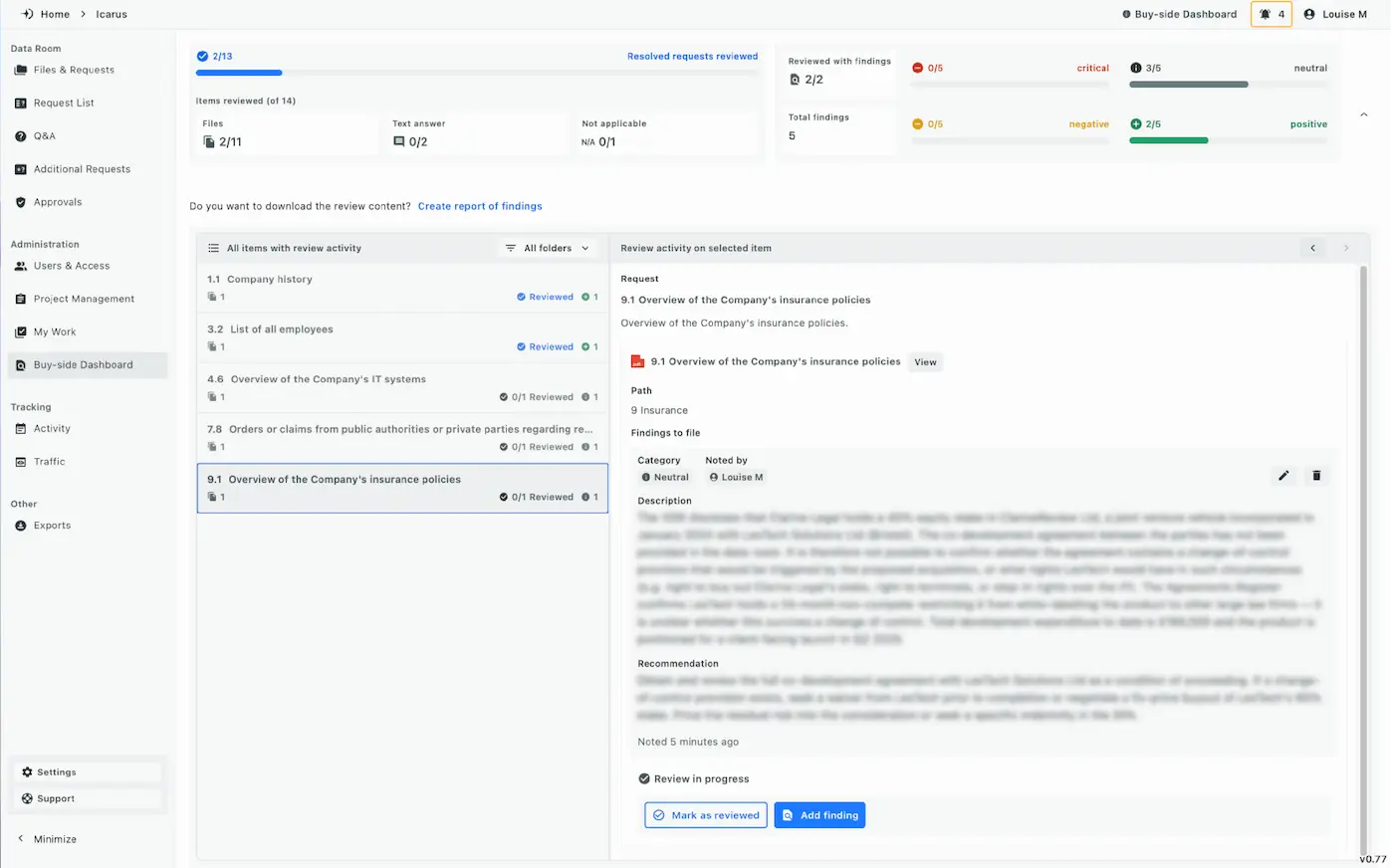Click the critical findings red icon
Screen dimensions: 1394x868
pyautogui.click(x=917, y=68)
